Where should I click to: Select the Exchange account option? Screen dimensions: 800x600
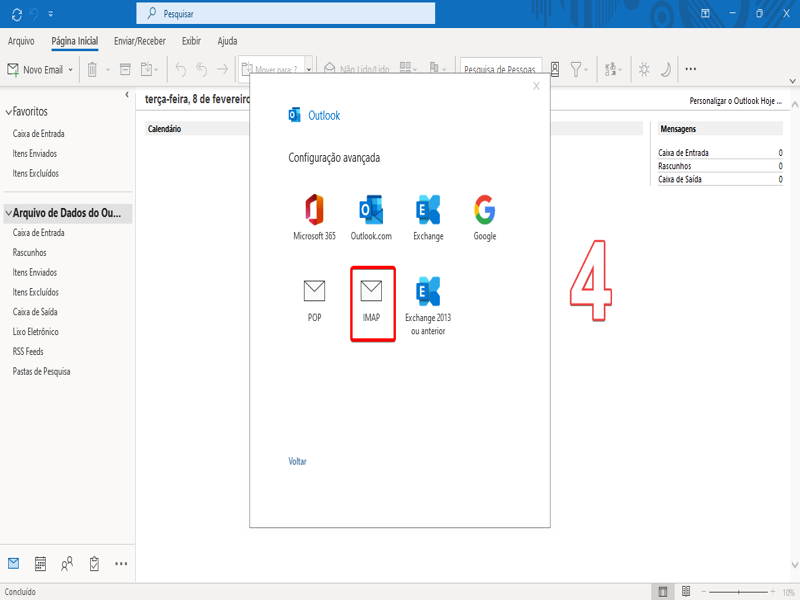[428, 217]
